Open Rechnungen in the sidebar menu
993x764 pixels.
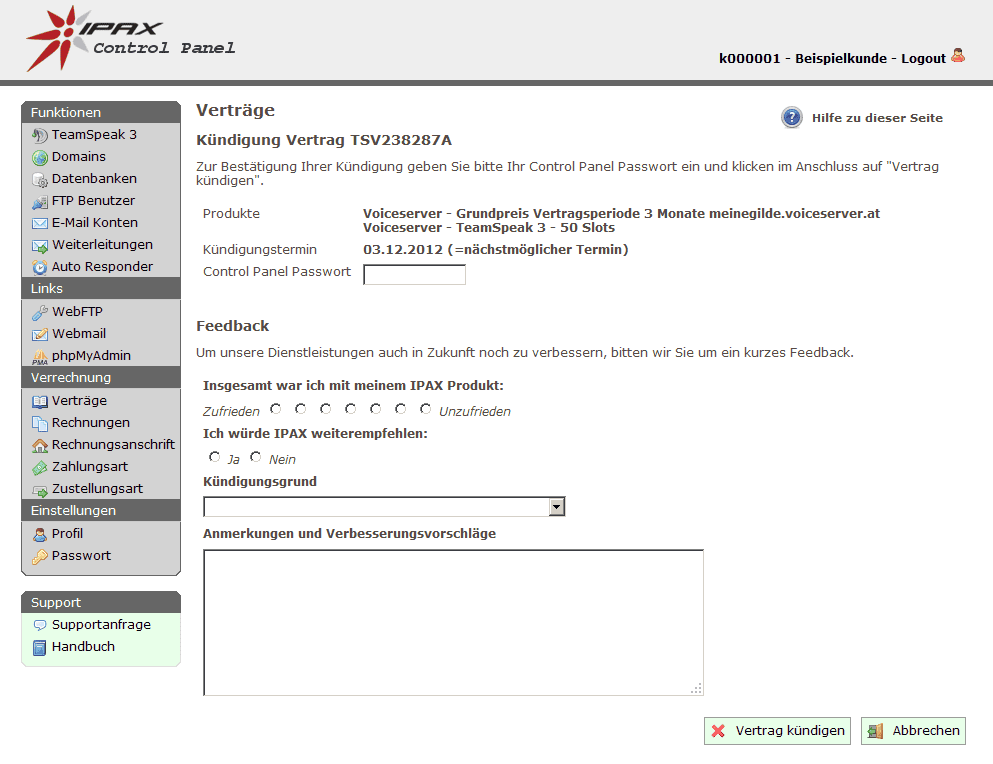click(90, 423)
